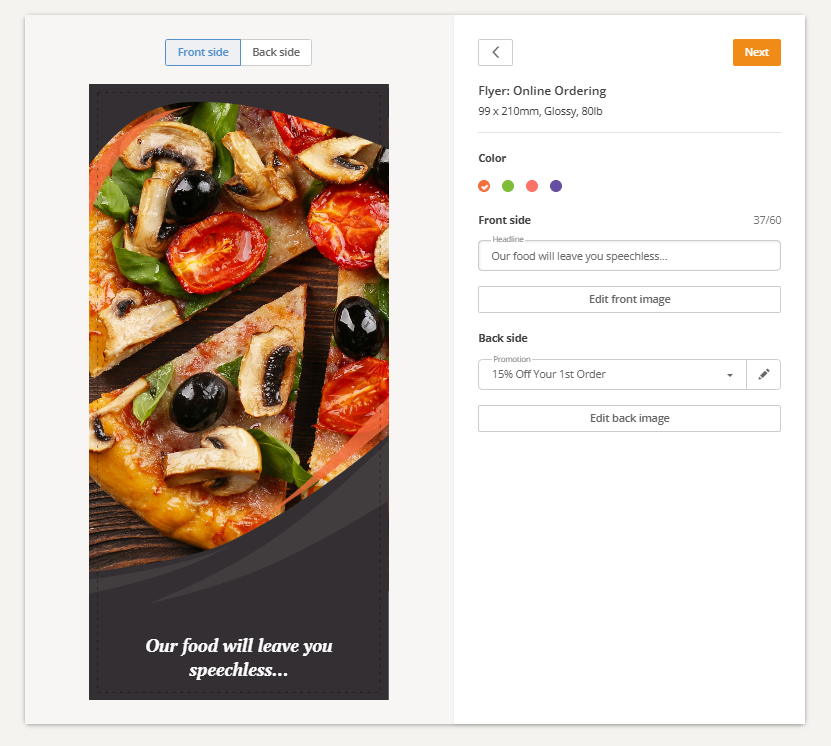Click the 37/60 character counter
This screenshot has height=746, width=831.
767,220
